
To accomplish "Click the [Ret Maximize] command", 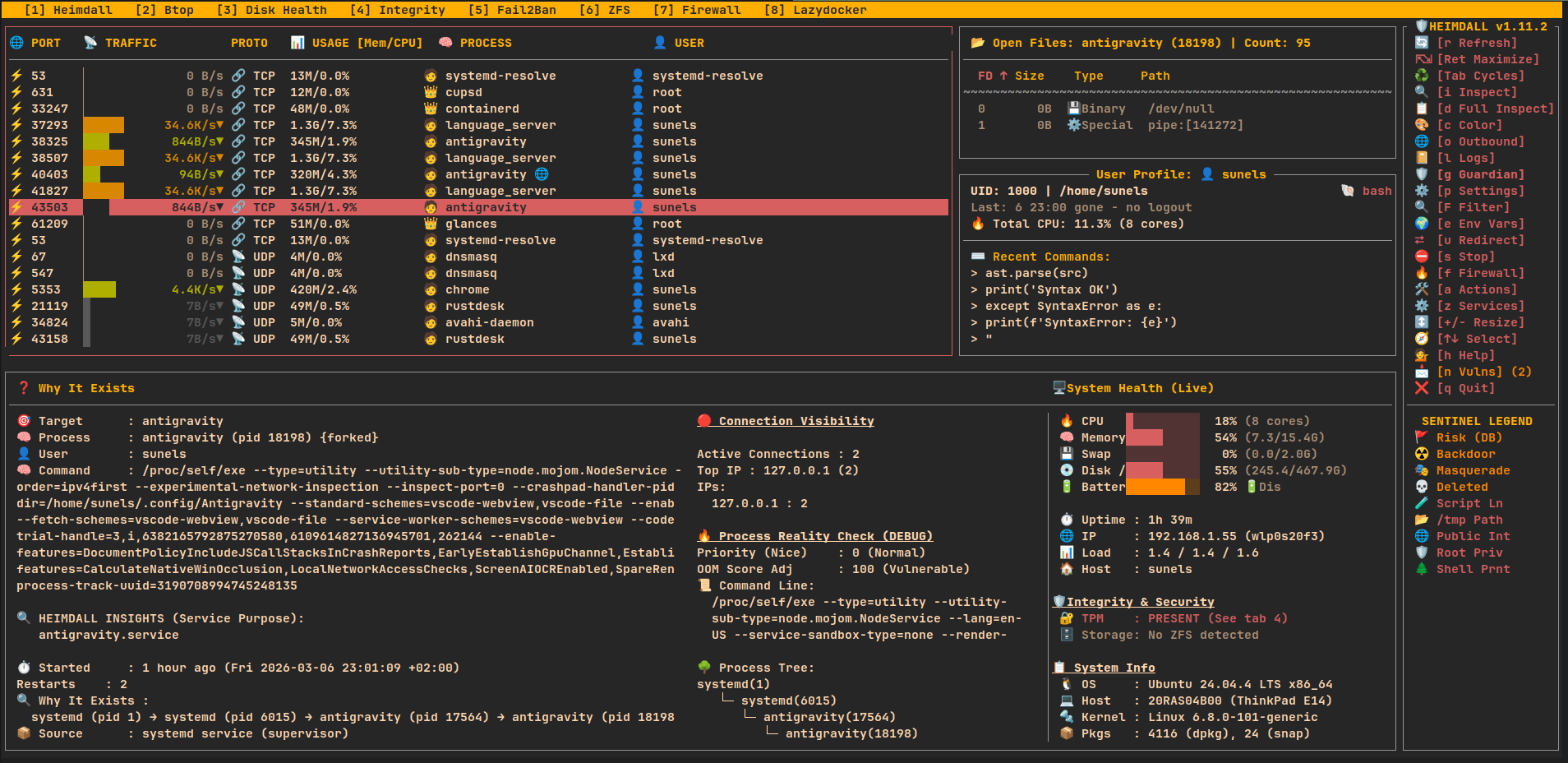I will point(1488,59).
